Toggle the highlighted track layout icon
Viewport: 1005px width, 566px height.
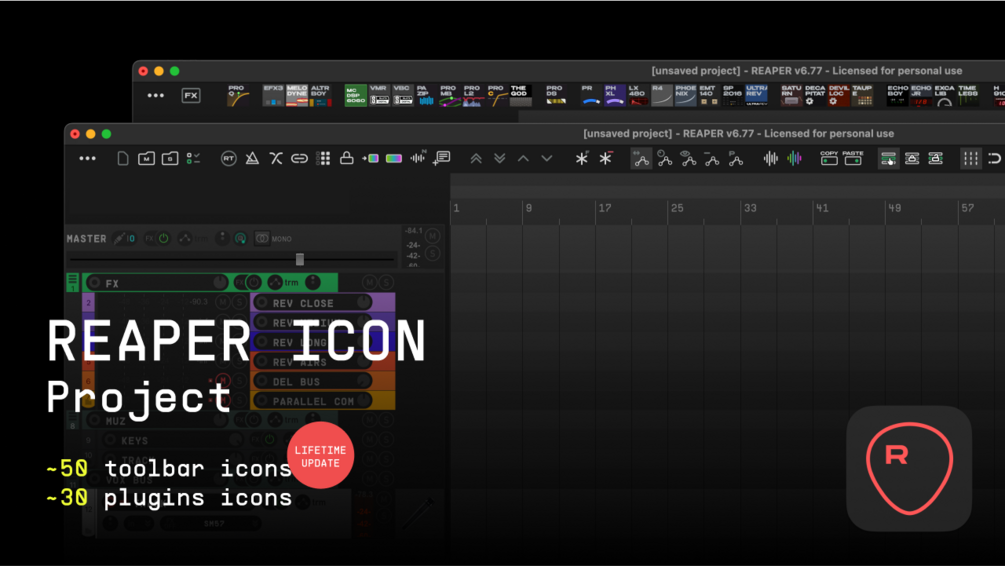pos(888,159)
